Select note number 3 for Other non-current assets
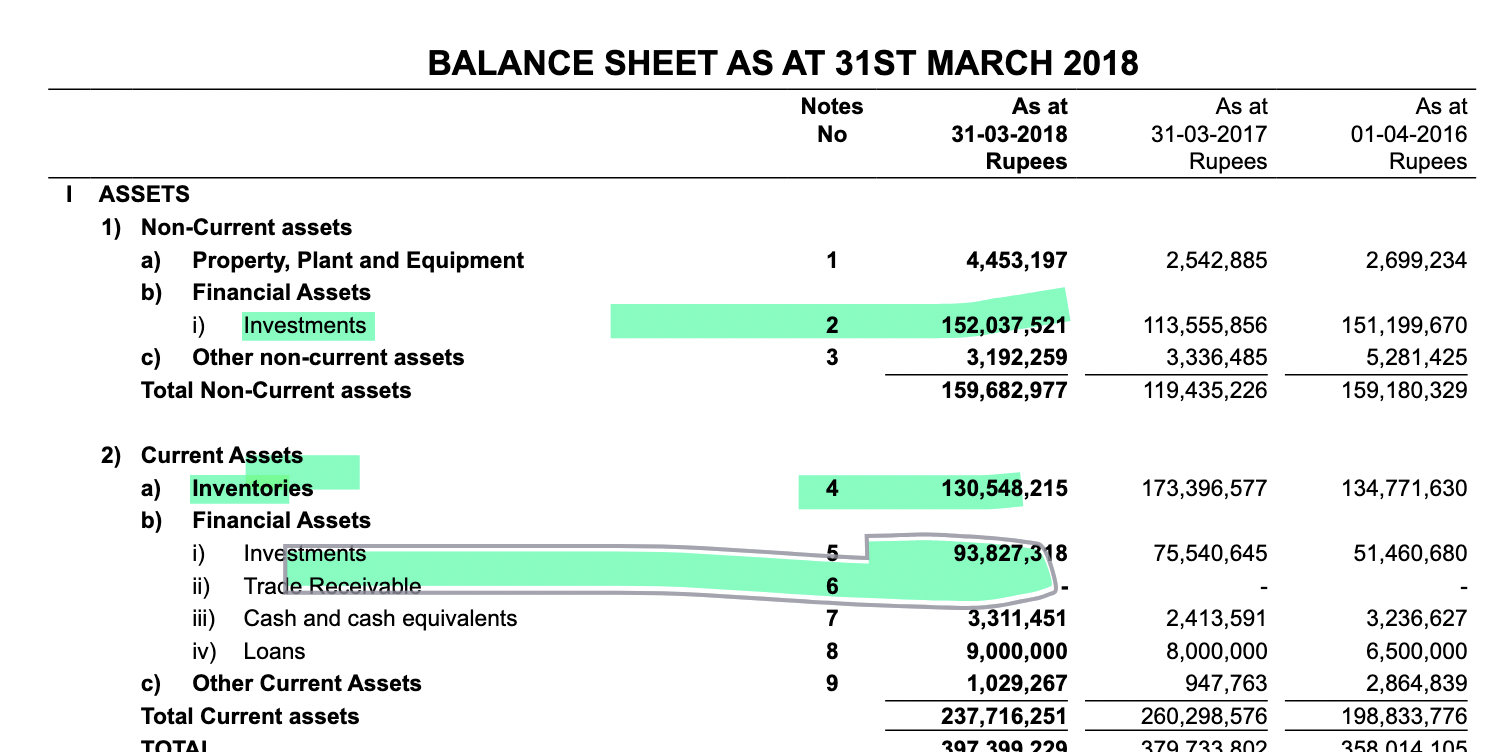Screen dimensions: 1512x752 (x=832, y=358)
